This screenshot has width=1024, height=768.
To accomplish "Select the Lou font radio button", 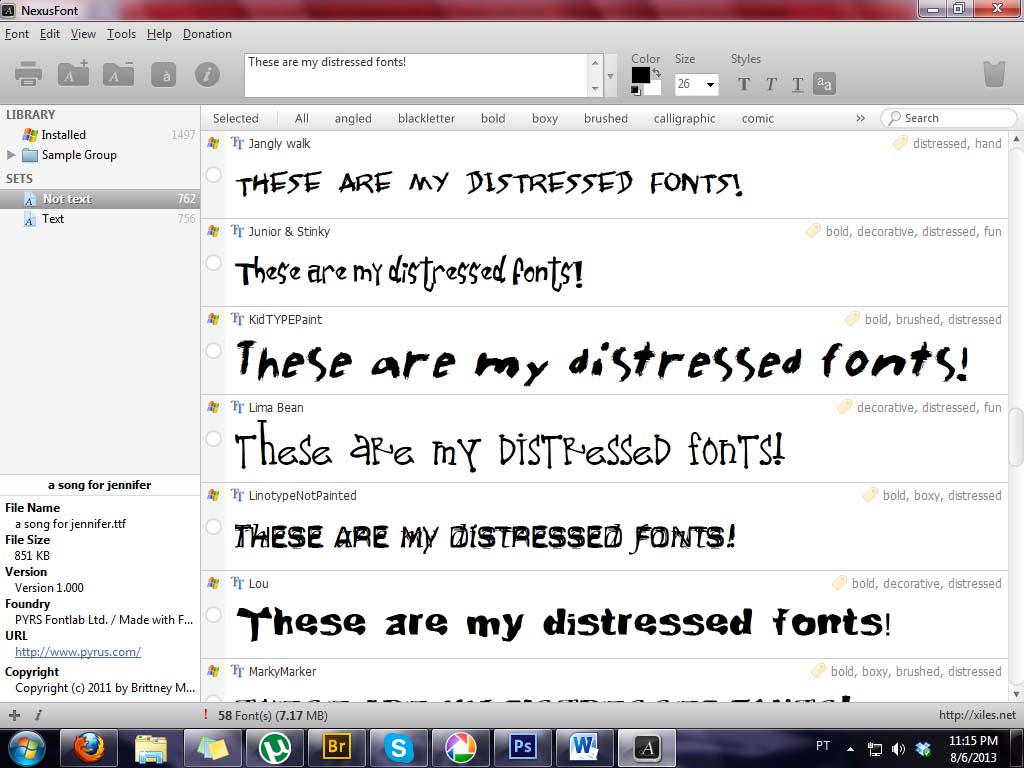I will (x=214, y=615).
